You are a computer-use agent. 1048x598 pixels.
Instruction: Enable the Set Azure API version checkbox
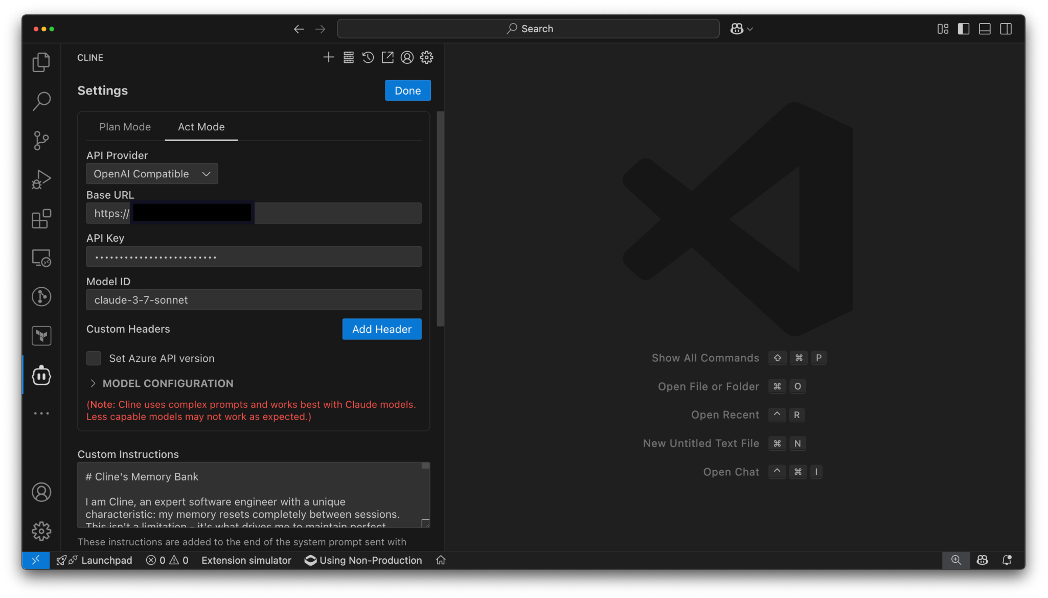(93, 357)
